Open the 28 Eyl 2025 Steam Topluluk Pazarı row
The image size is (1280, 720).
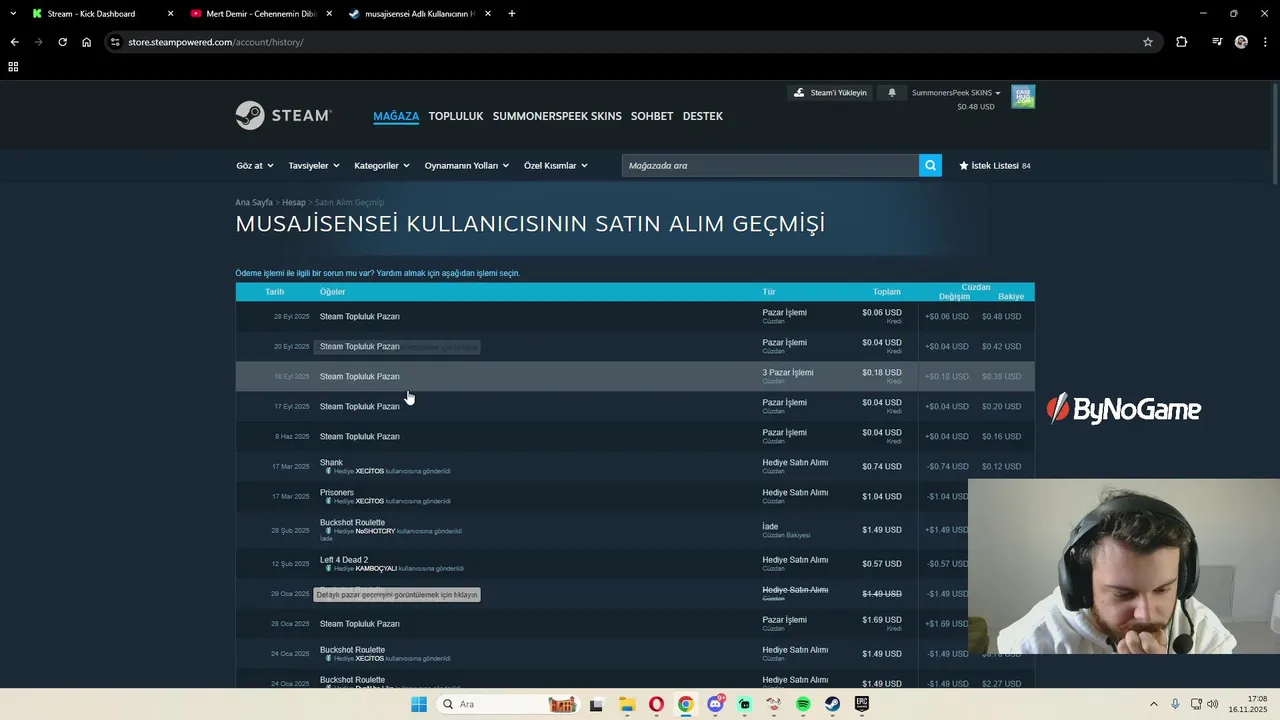point(635,316)
